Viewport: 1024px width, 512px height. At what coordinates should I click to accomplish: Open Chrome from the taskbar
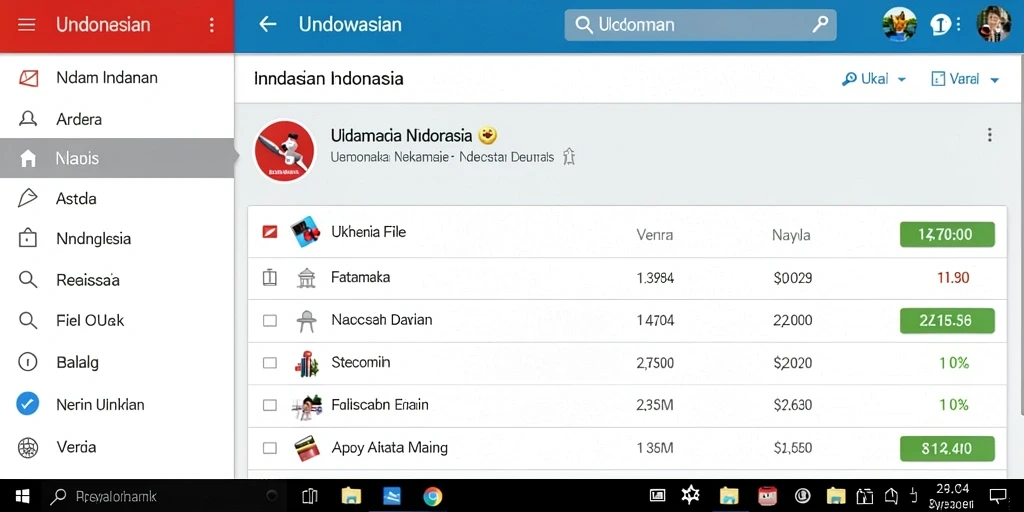pyautogui.click(x=432, y=496)
